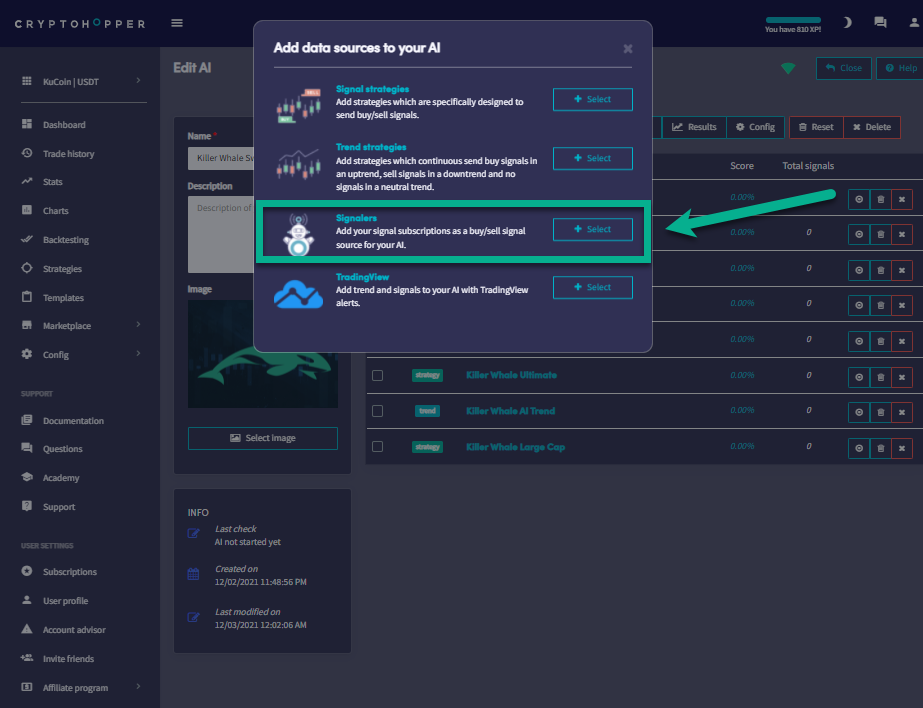Click the hamburger menu icon
The height and width of the screenshot is (708, 923).
point(177,23)
